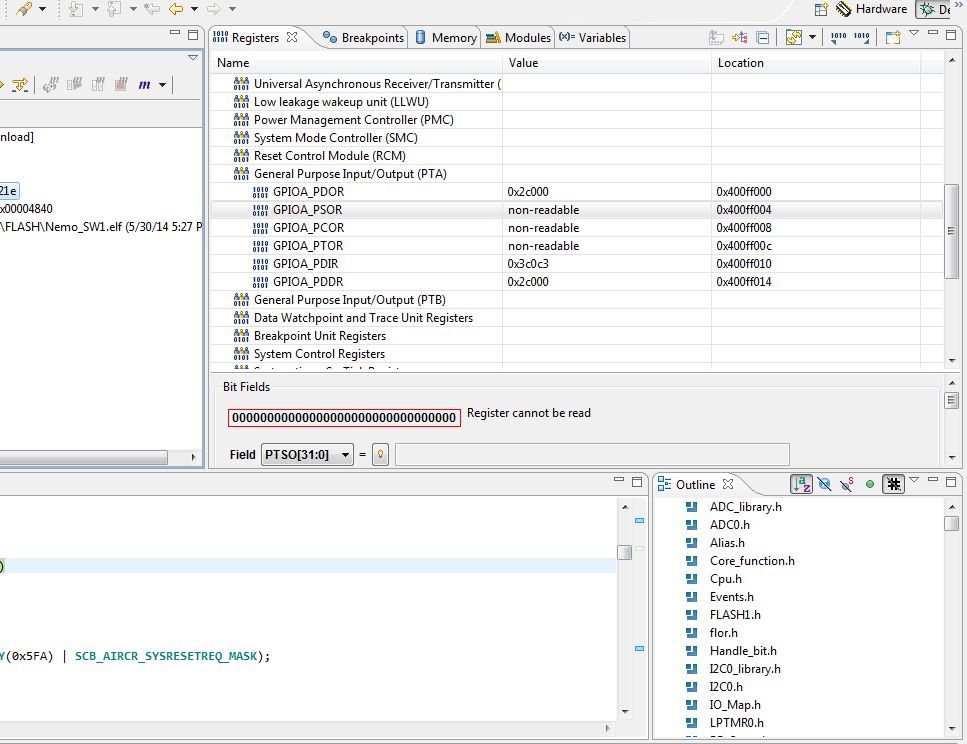Click the Next Annotation icon in top toolbar

pos(76,9)
